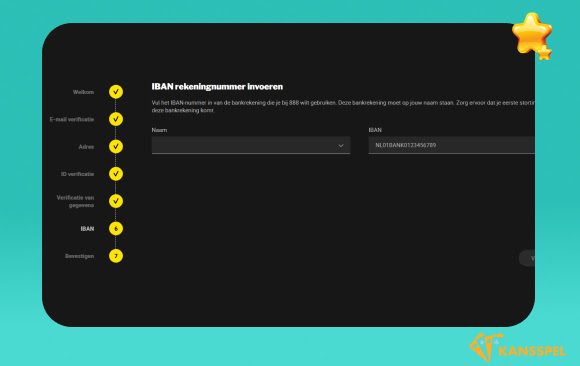Click the E-mail verificatie step checkmark
Image resolution: width=580 pixels, height=366 pixels.
(x=116, y=119)
